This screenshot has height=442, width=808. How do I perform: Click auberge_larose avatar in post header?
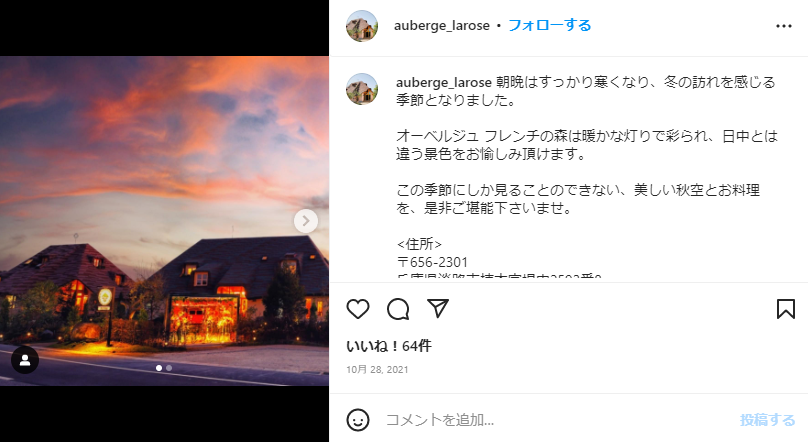click(362, 26)
